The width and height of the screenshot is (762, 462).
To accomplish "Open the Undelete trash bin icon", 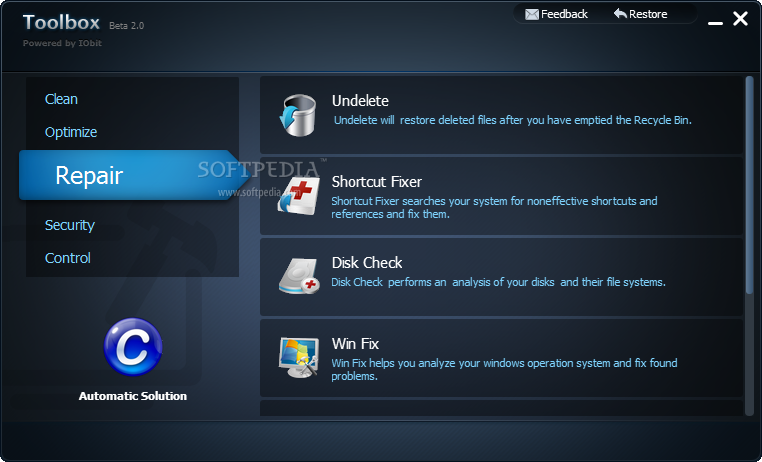I will [298, 115].
